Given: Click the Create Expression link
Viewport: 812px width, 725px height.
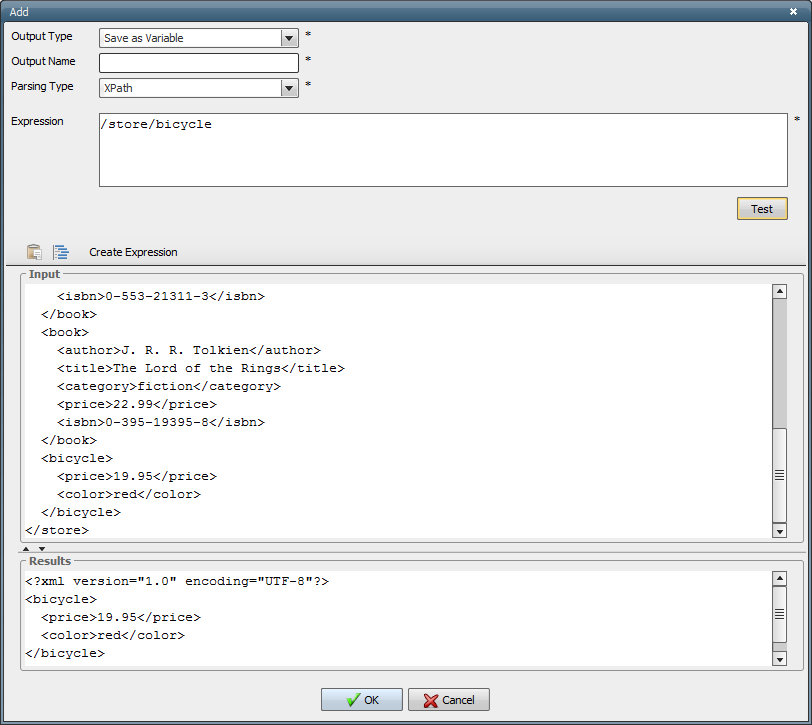Looking at the screenshot, I should click(x=133, y=252).
